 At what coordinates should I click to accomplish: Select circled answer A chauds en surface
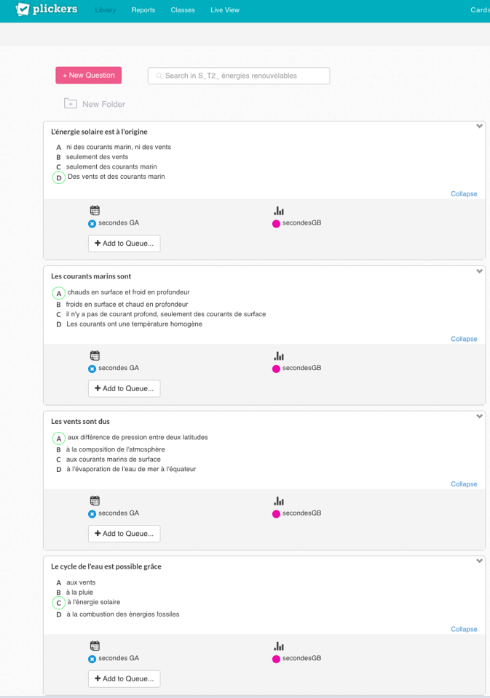59,293
